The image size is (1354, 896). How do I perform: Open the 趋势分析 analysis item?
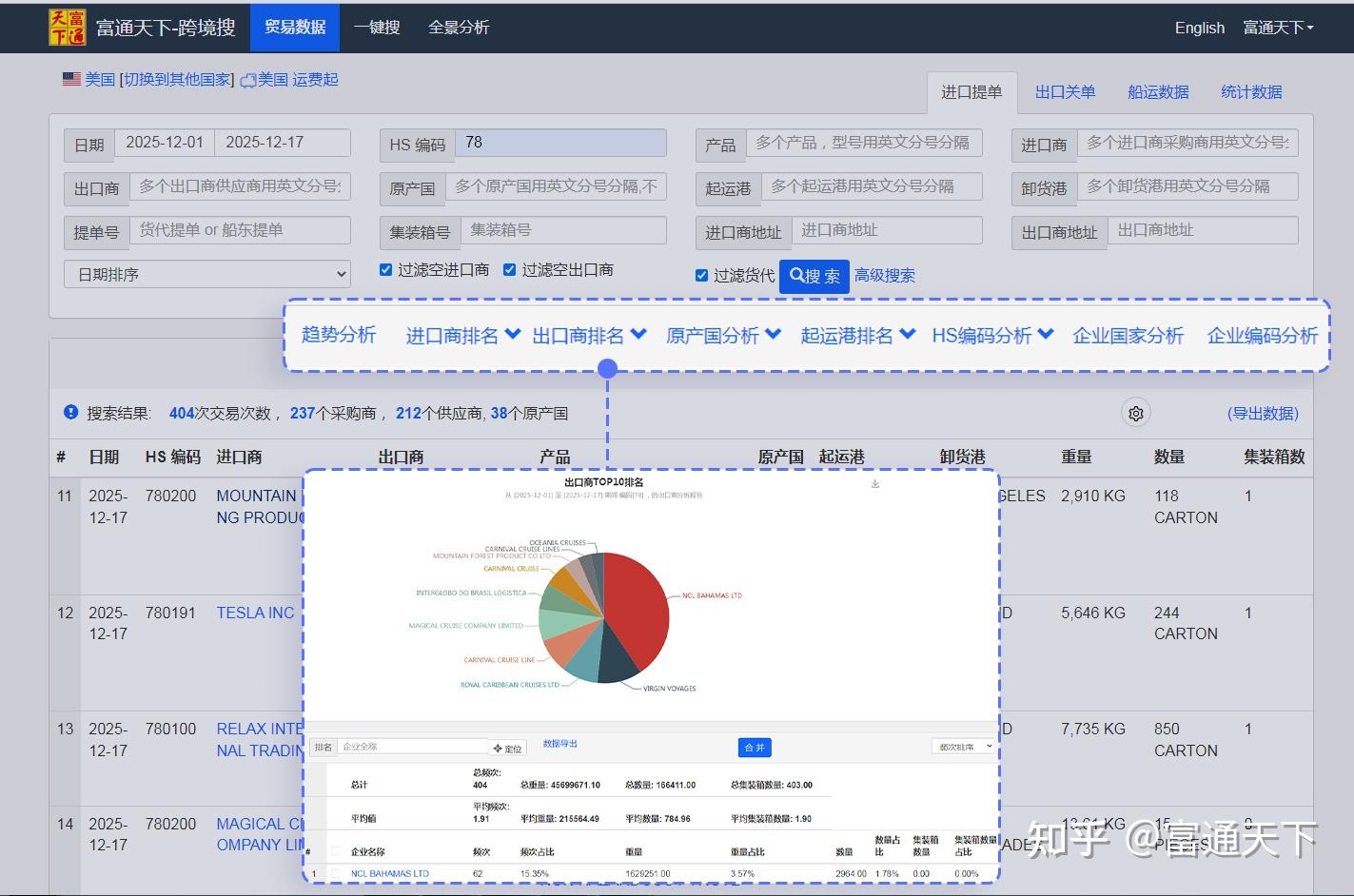[x=339, y=335]
